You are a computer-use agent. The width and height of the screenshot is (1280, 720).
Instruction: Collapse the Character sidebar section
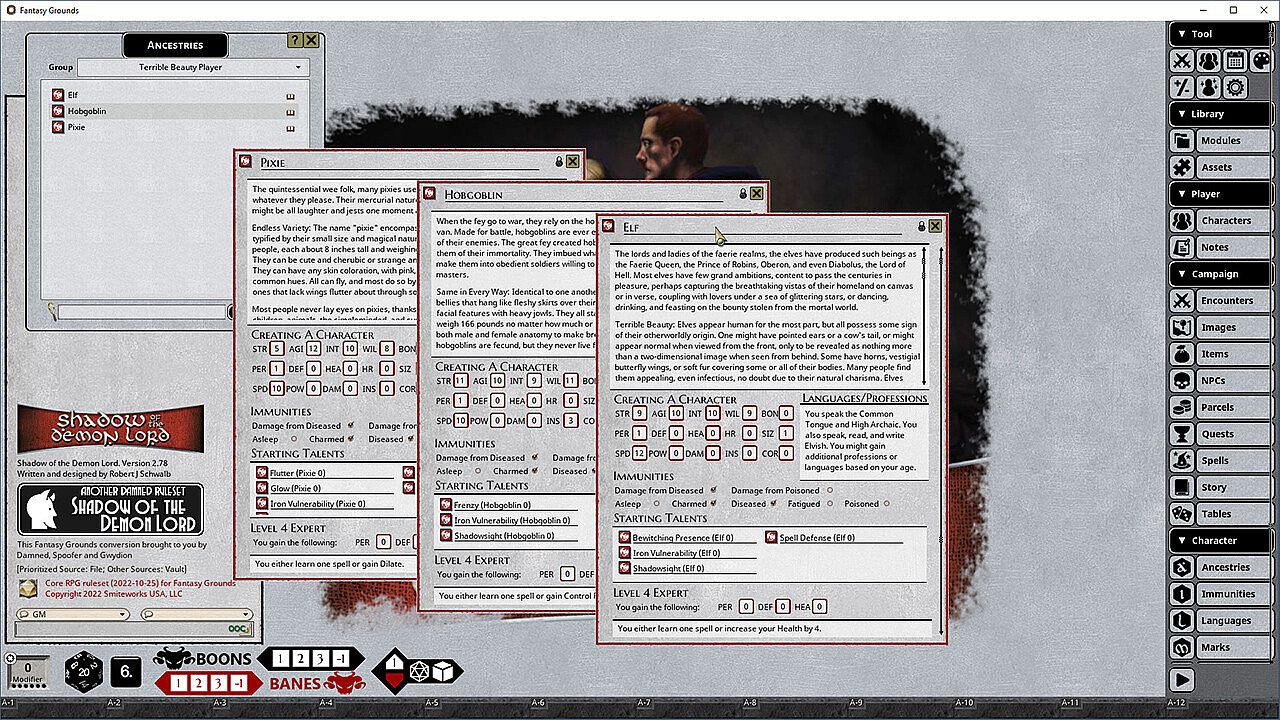(1220, 541)
